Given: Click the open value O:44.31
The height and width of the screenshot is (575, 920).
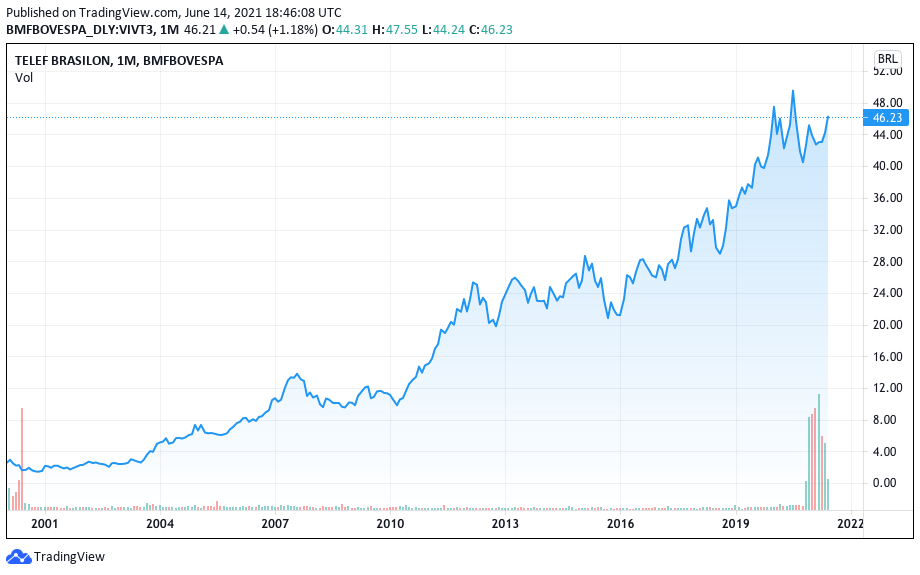Looking at the screenshot, I should (x=345, y=29).
